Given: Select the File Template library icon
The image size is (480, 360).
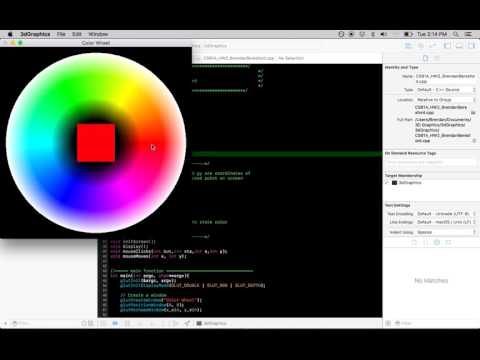Looking at the screenshot, I should (414, 242).
